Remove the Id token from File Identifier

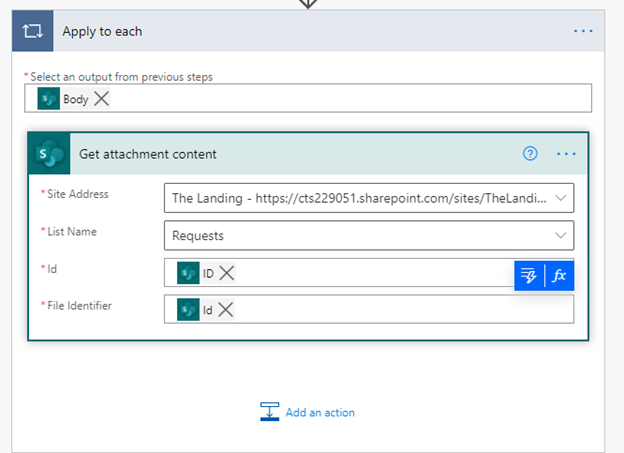point(226,309)
